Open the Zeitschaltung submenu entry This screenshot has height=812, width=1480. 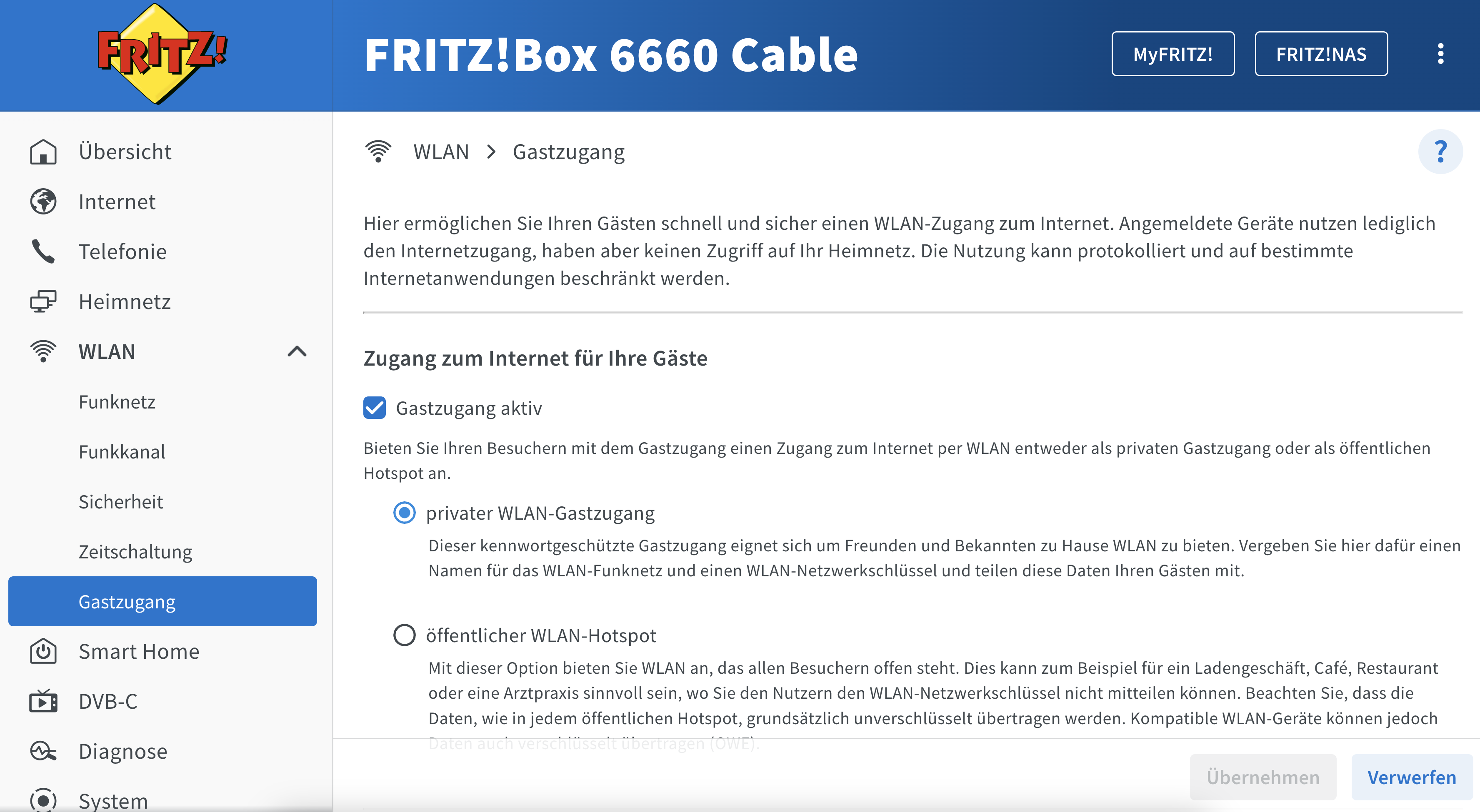pyautogui.click(x=135, y=551)
